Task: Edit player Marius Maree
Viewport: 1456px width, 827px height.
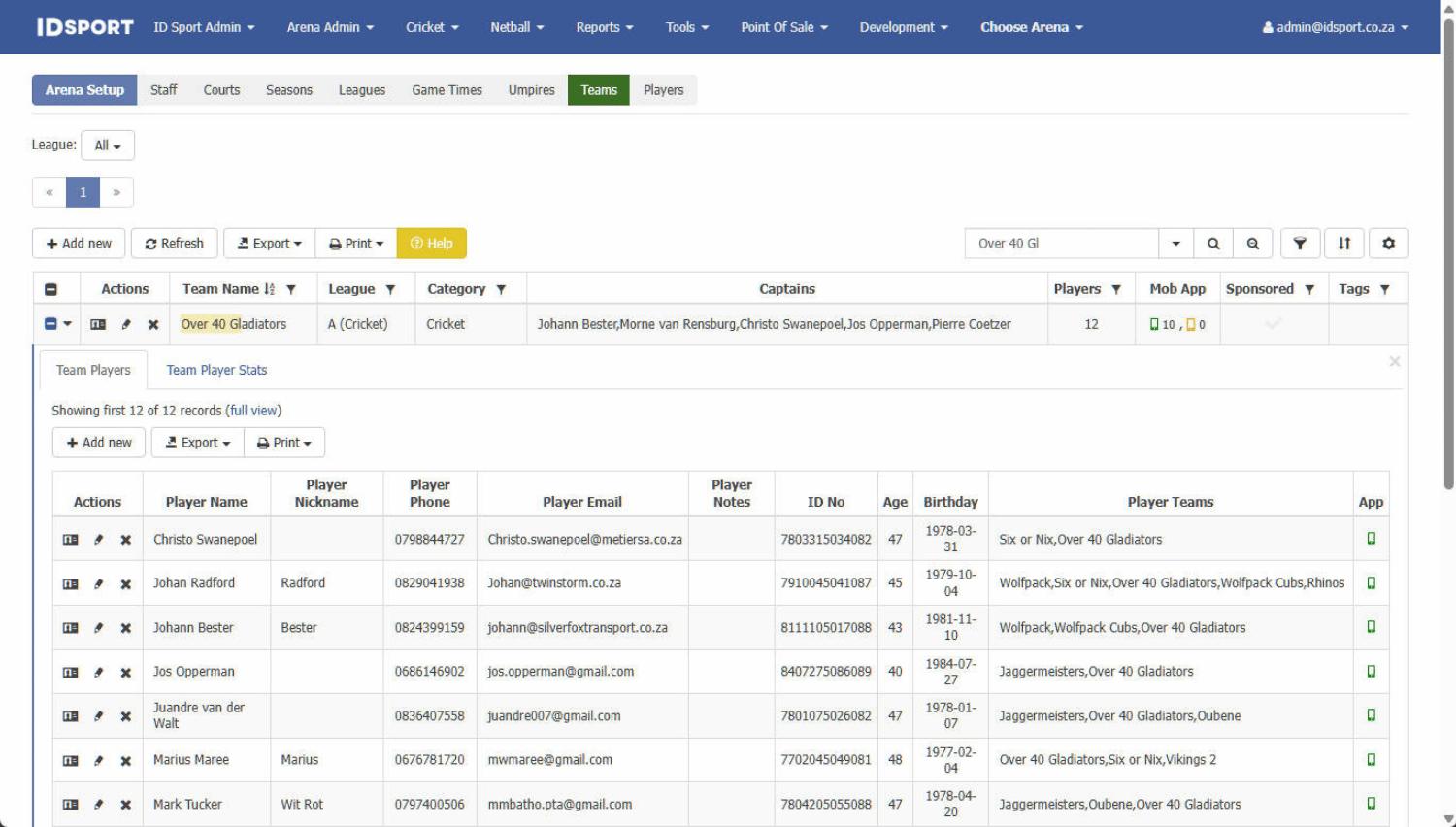Action: tap(98, 761)
